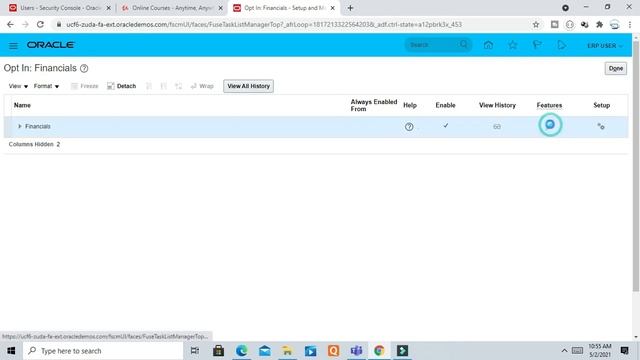Click the Help column header
640x360 pixels.
410,105
